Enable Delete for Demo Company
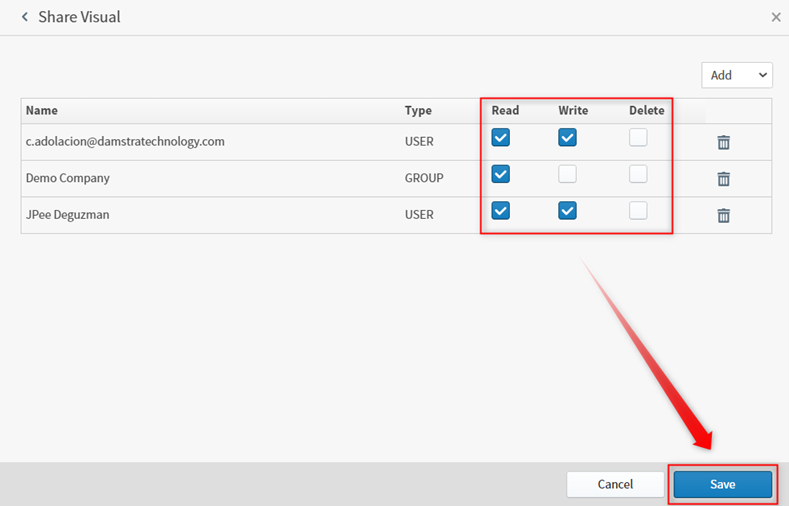Viewport: 789px width, 506px height. pos(638,174)
